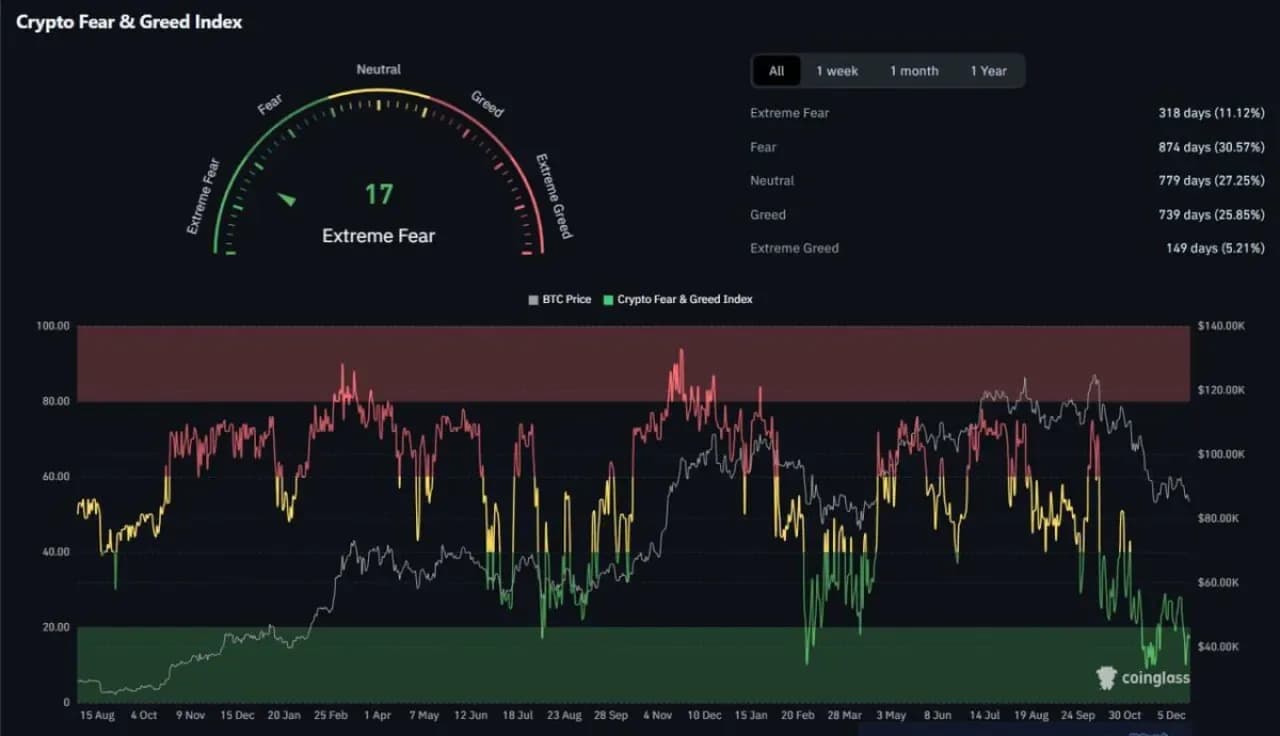Click the green Fear & Greed legend swatch
Viewport: 1280px width, 736px height.
click(x=608, y=299)
